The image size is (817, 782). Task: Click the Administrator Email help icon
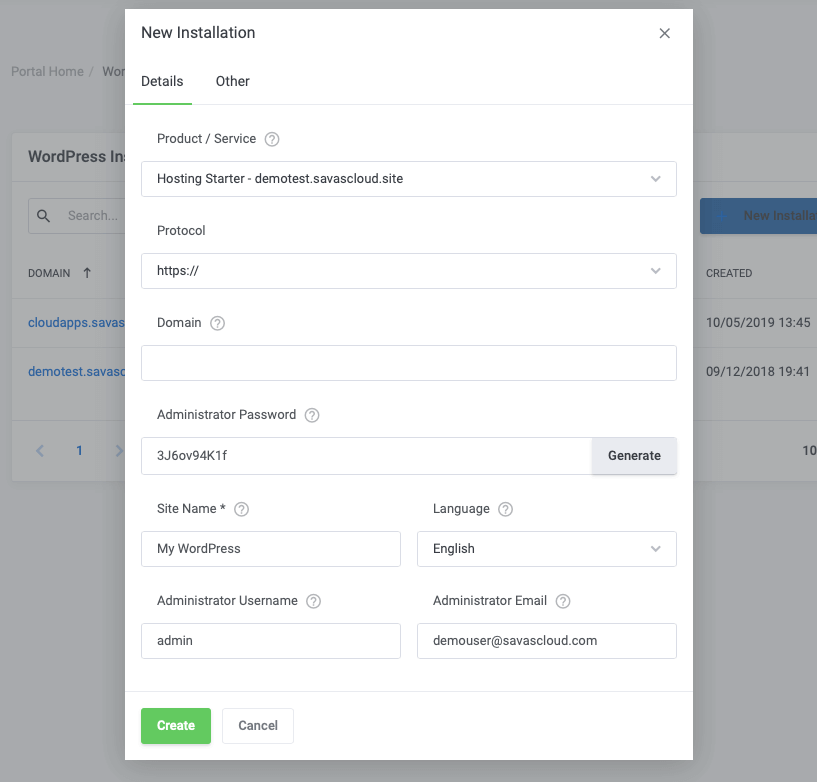(x=563, y=601)
